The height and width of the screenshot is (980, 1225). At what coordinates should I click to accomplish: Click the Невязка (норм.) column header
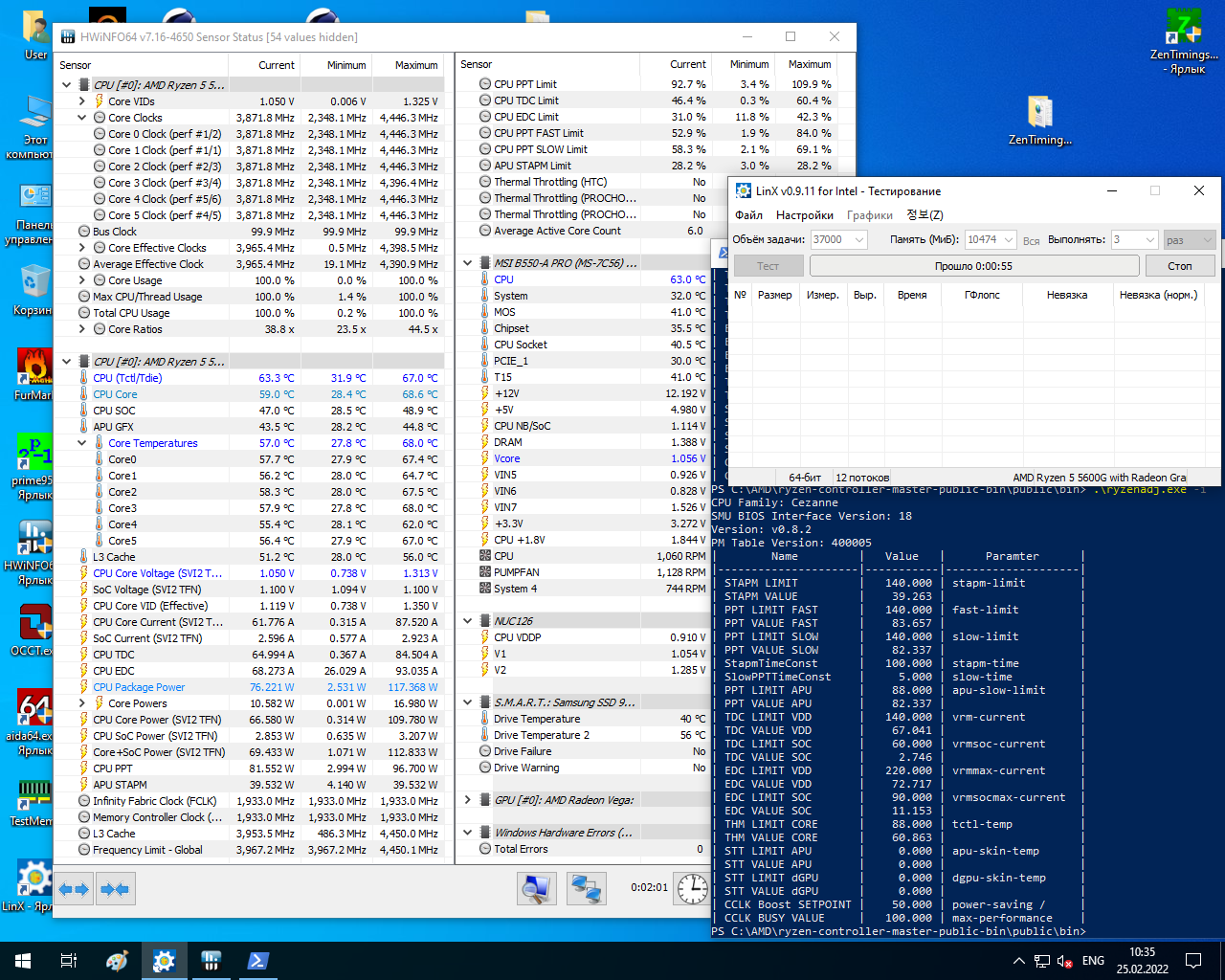(x=1158, y=295)
